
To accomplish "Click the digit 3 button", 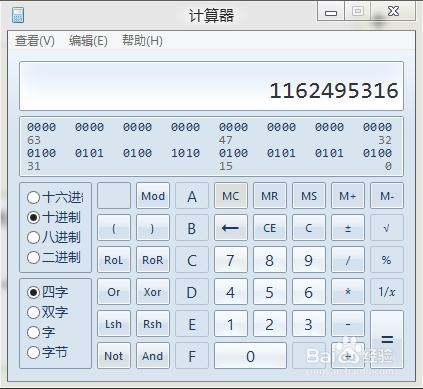I will pyautogui.click(x=309, y=324).
